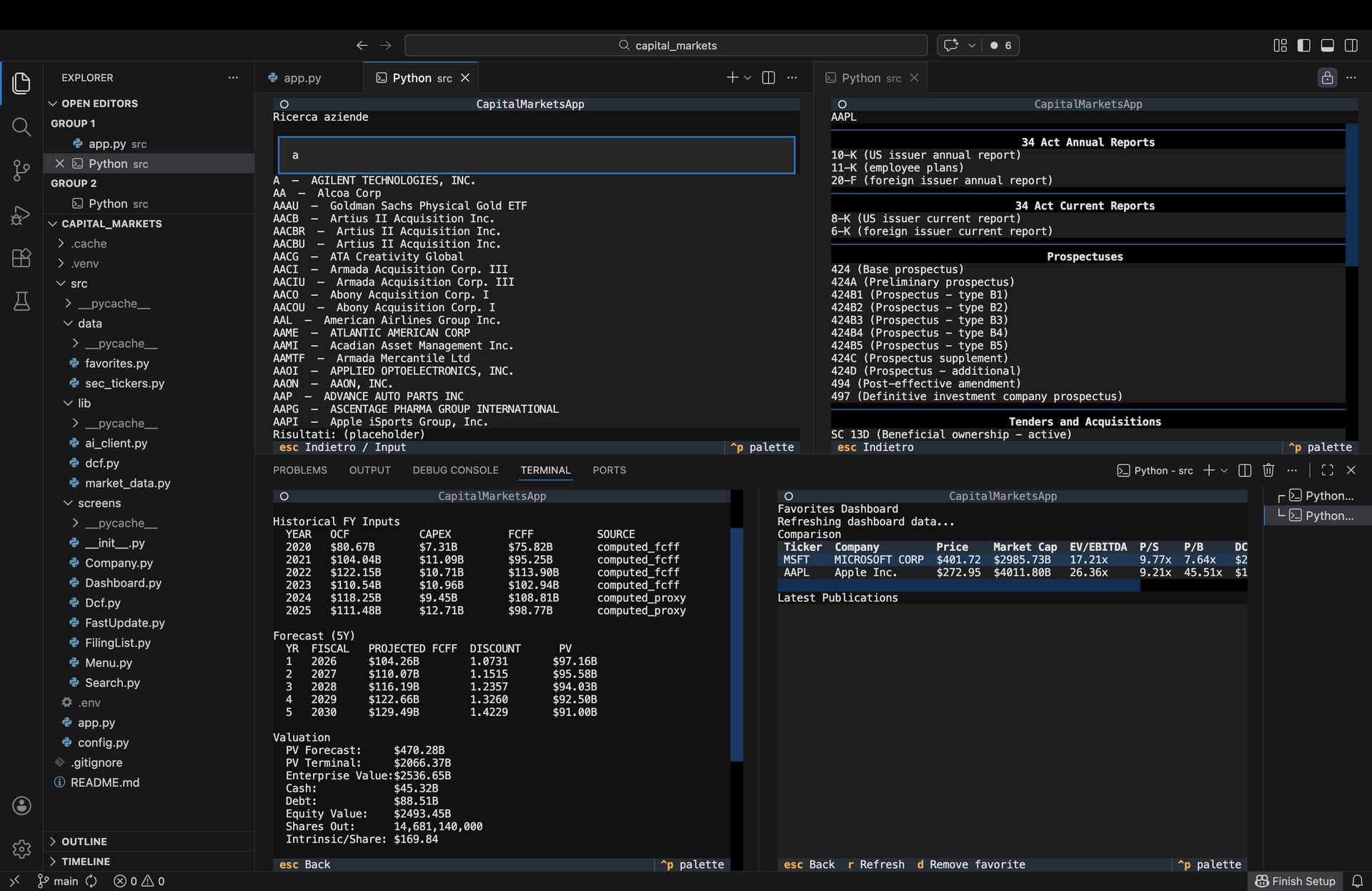1372x891 pixels.
Task: Maximize the panel size
Action: [x=1327, y=469]
